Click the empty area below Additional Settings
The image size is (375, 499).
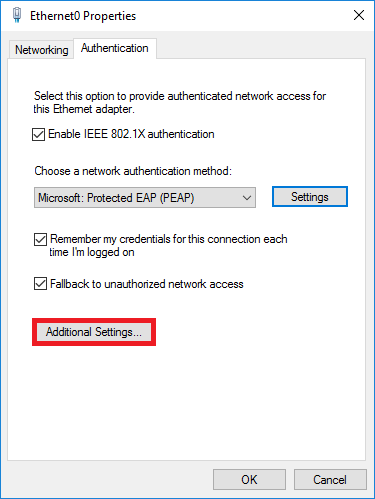187,400
